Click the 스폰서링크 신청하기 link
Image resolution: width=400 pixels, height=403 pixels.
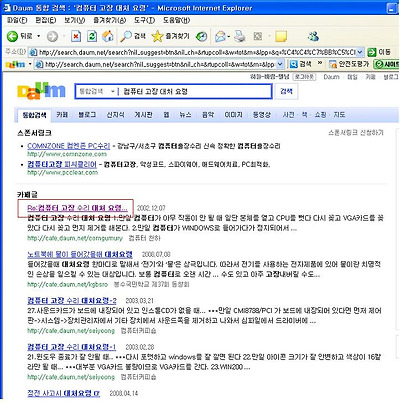356,133
